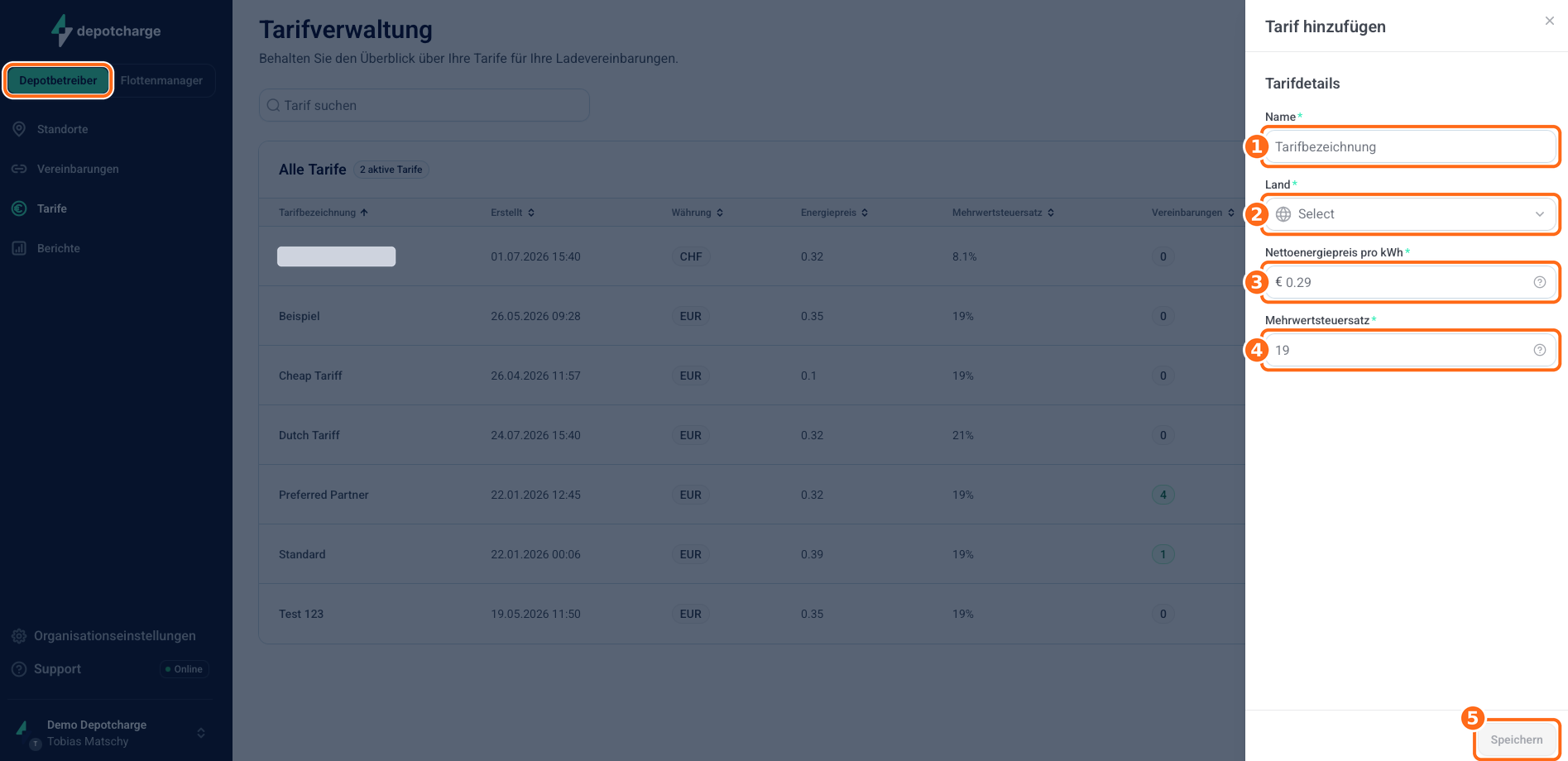Click the globe icon in the Land selector

point(1283,214)
